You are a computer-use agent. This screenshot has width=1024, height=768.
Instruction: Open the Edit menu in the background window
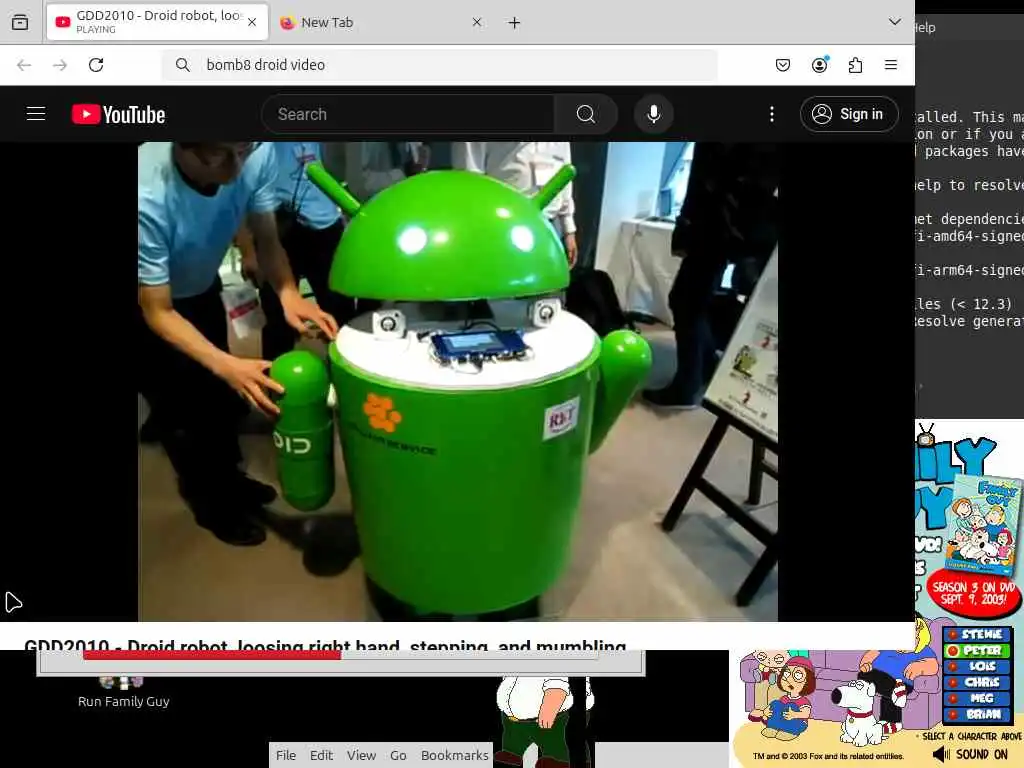coord(321,755)
